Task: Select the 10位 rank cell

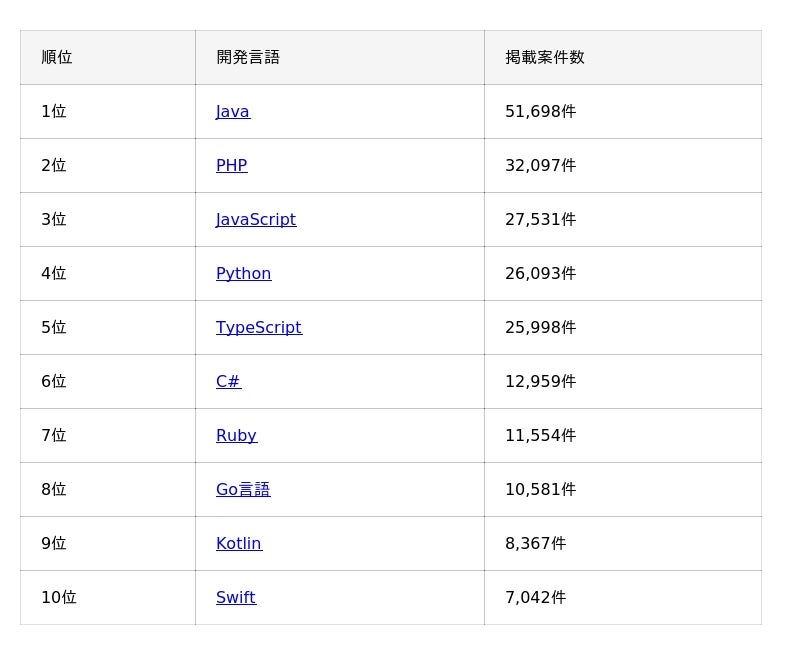Action: click(x=58, y=598)
